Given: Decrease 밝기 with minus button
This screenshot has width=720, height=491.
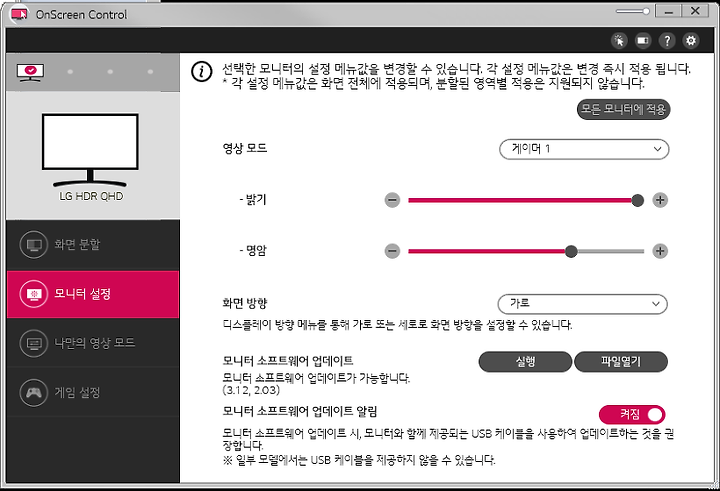Looking at the screenshot, I should [392, 200].
